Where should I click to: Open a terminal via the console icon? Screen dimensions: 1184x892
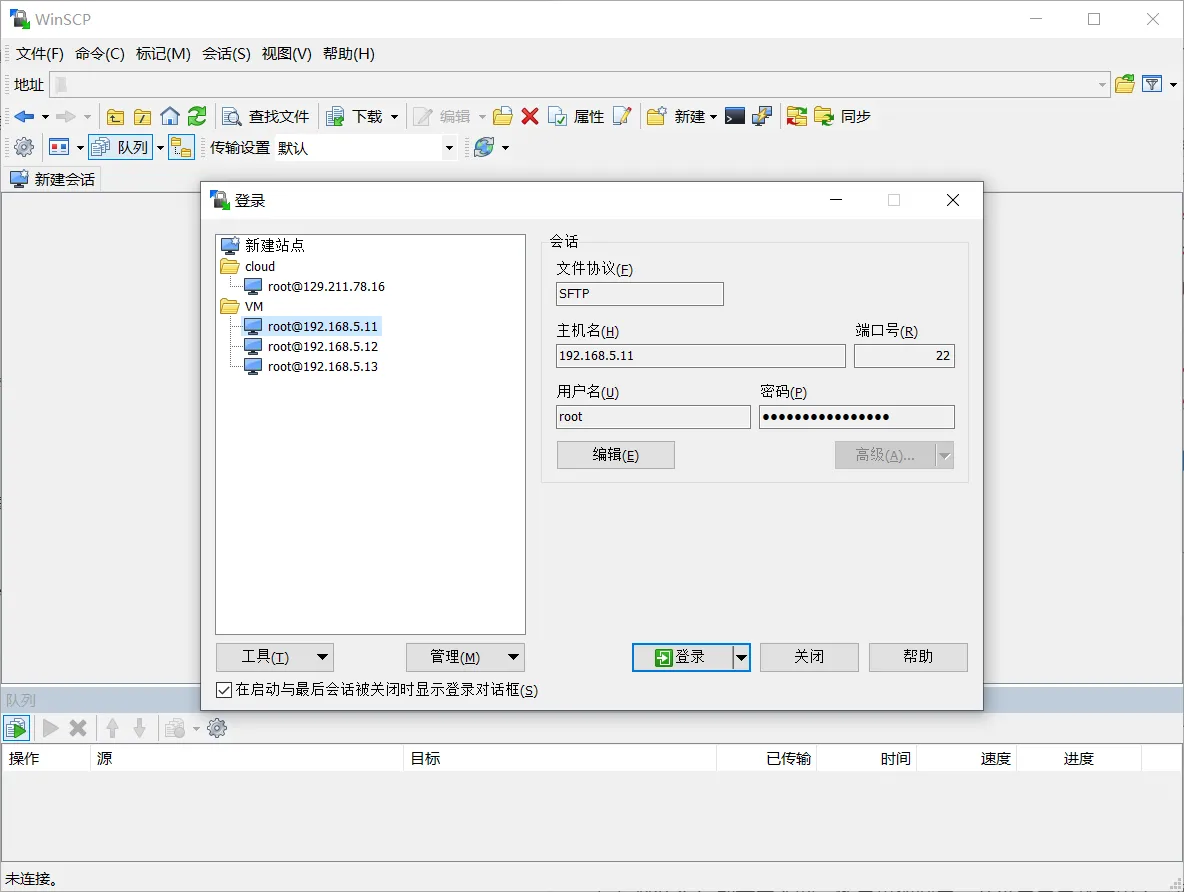(734, 116)
